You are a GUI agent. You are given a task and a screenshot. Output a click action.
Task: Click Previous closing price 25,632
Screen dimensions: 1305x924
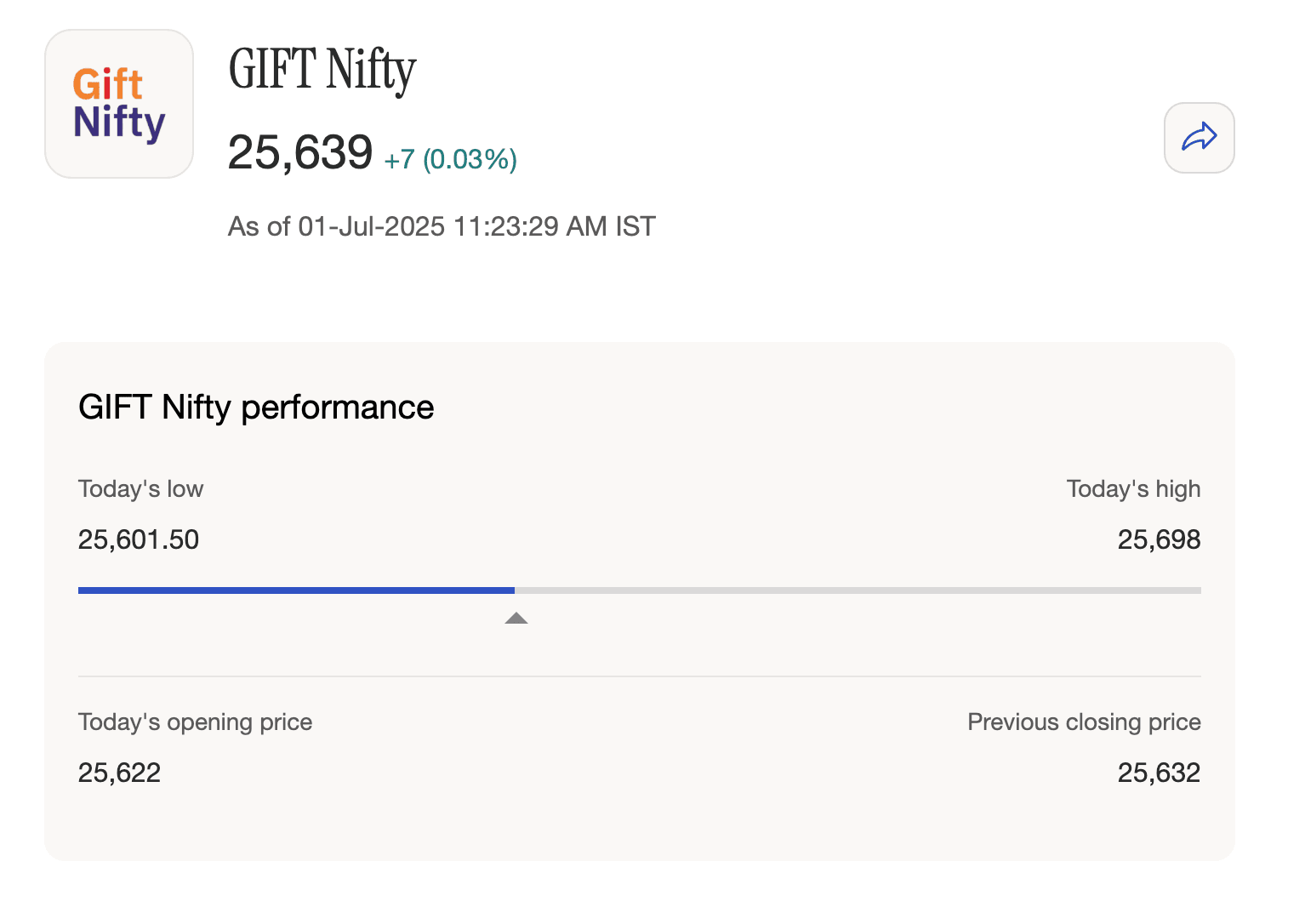(x=1159, y=773)
